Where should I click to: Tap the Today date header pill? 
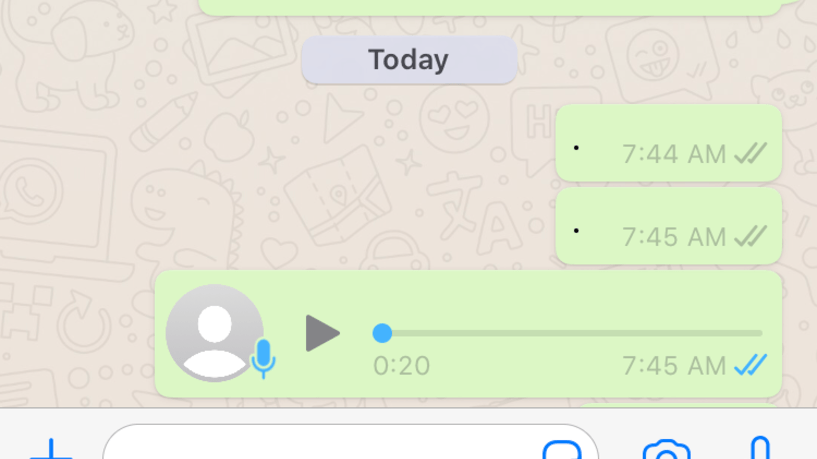point(409,59)
